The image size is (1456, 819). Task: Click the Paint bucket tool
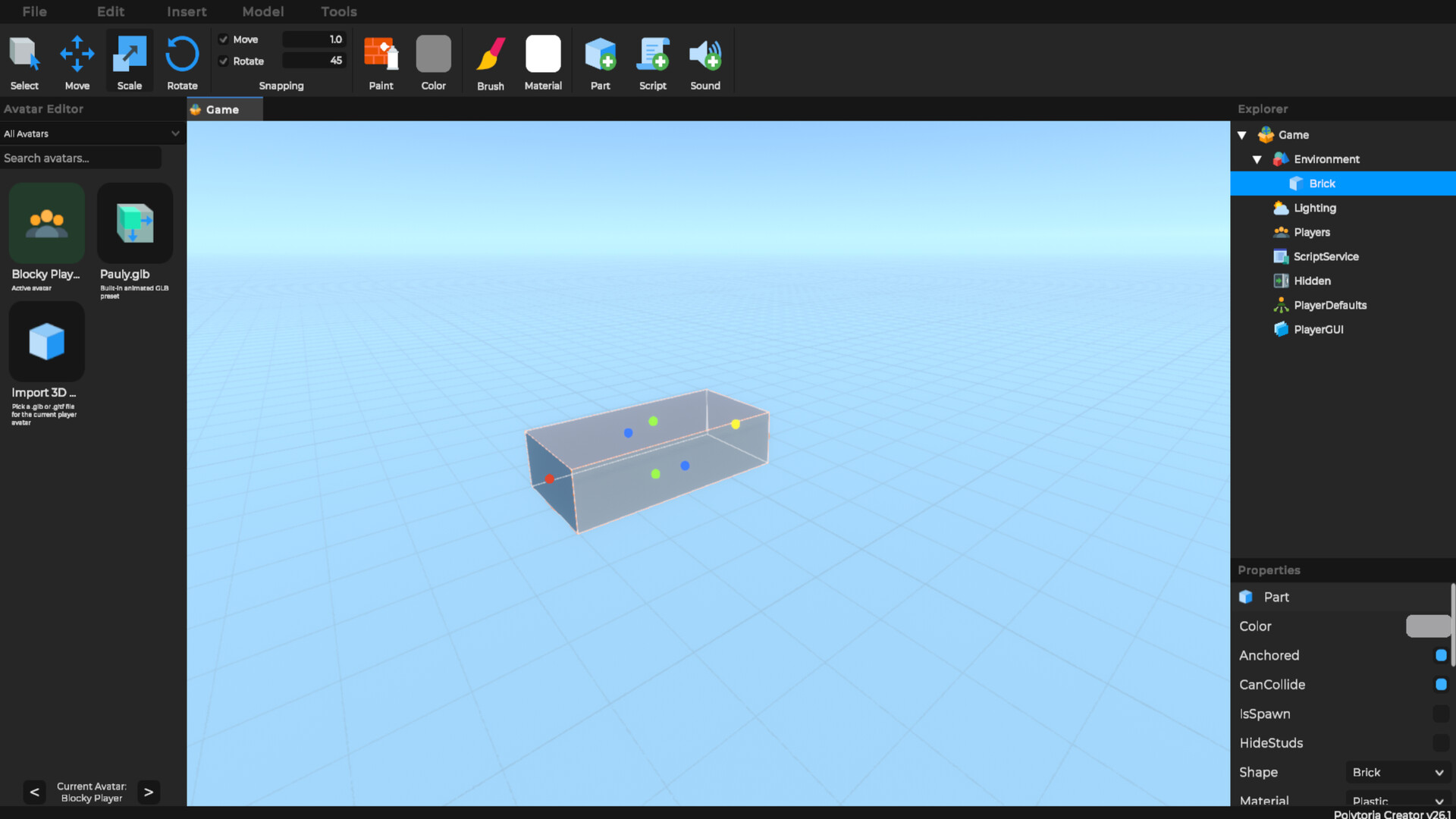click(381, 55)
